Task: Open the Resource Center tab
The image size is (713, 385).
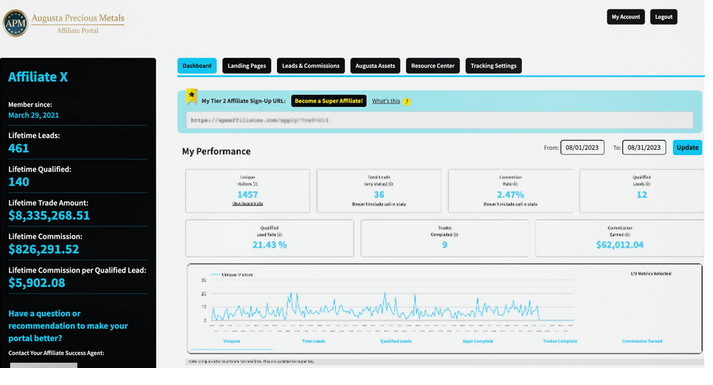Action: click(433, 65)
